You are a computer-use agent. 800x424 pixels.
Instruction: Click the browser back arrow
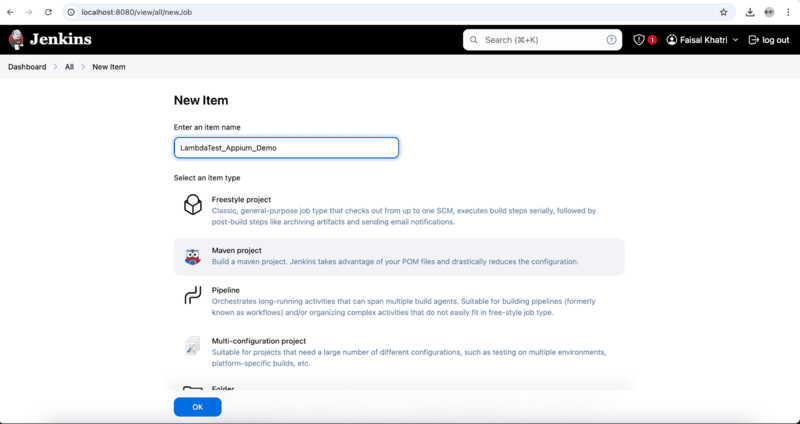coord(10,12)
